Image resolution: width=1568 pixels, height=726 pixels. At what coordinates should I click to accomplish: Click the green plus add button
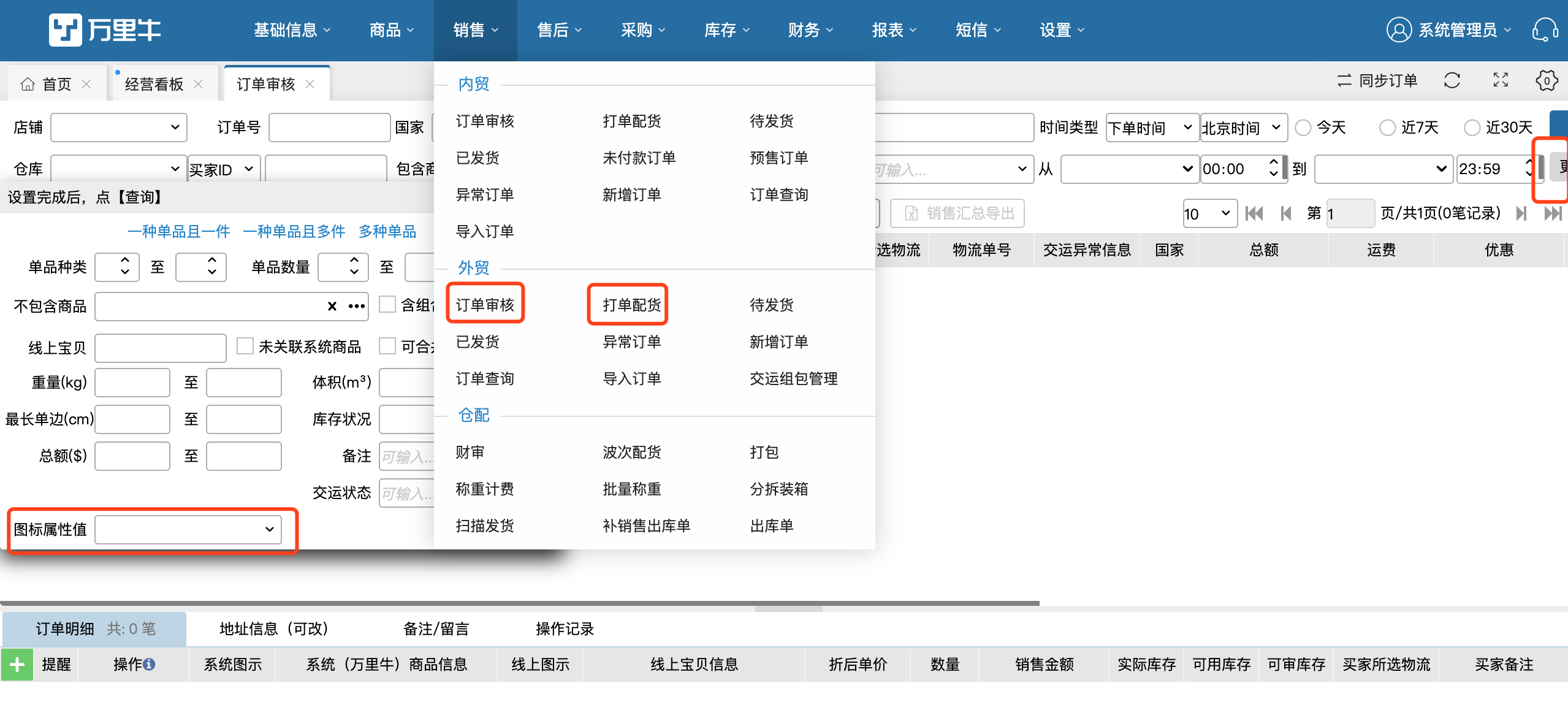point(17,665)
